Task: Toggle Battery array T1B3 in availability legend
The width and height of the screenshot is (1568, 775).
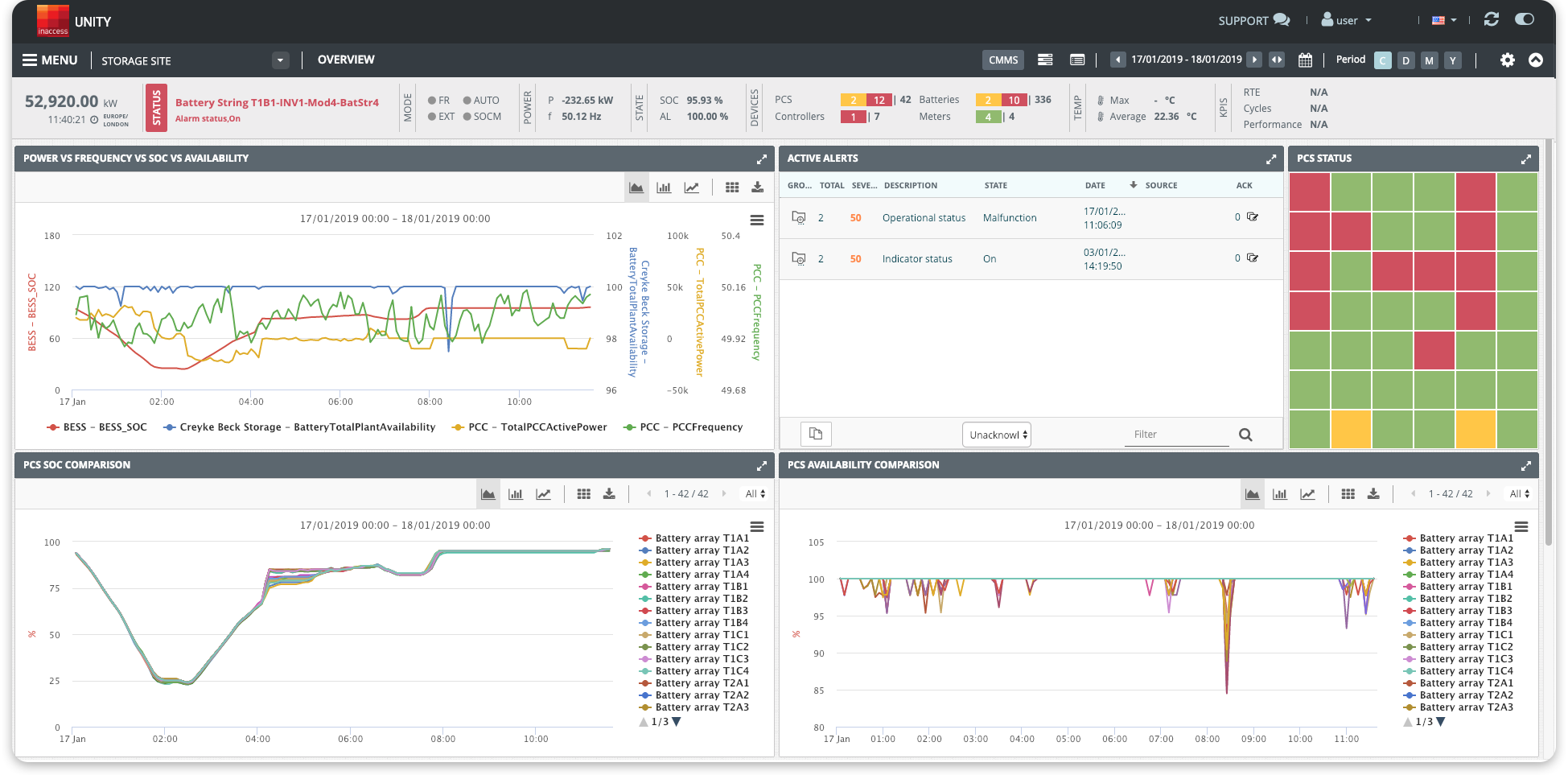Action: pyautogui.click(x=1458, y=611)
